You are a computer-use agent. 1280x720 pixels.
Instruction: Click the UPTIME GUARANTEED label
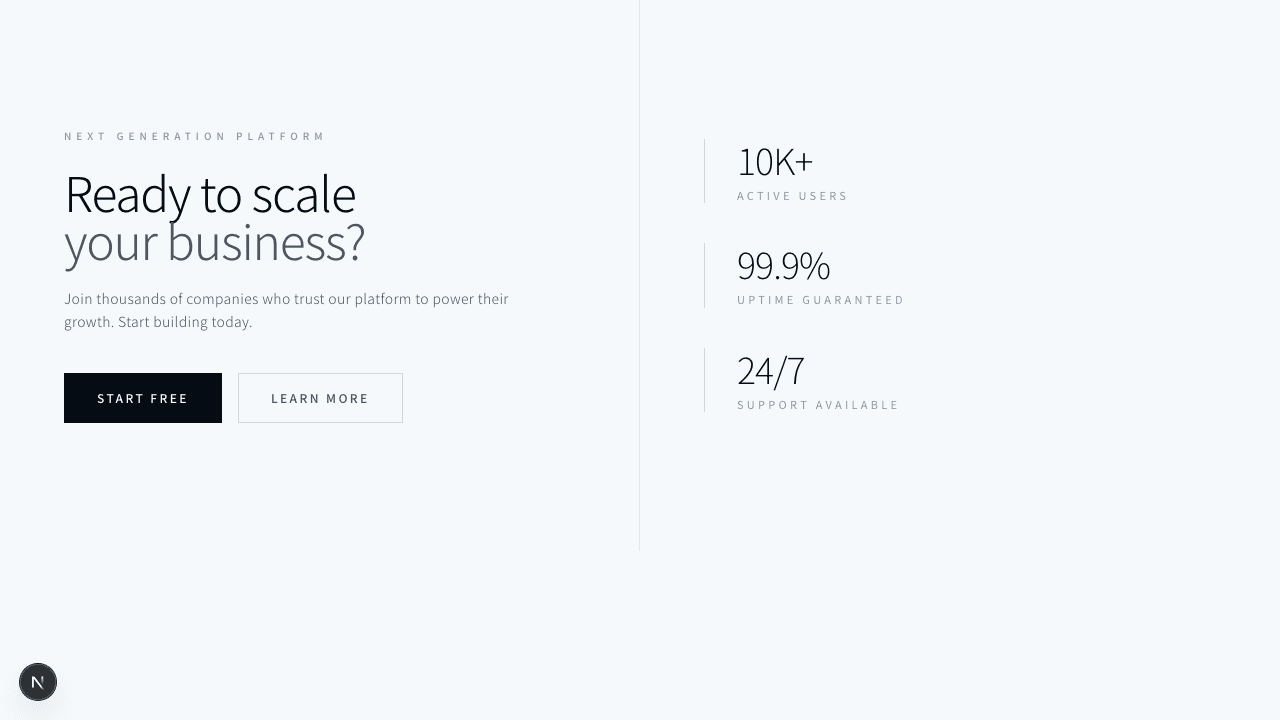coord(820,300)
